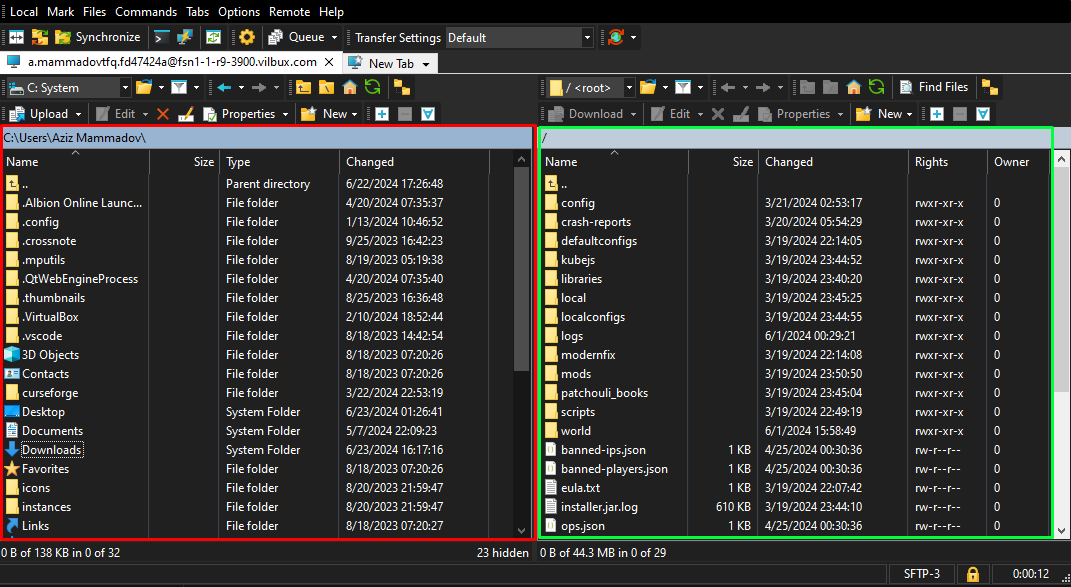1071x587 pixels.
Task: Select eula.txt in the remote panel
Action: (580, 488)
